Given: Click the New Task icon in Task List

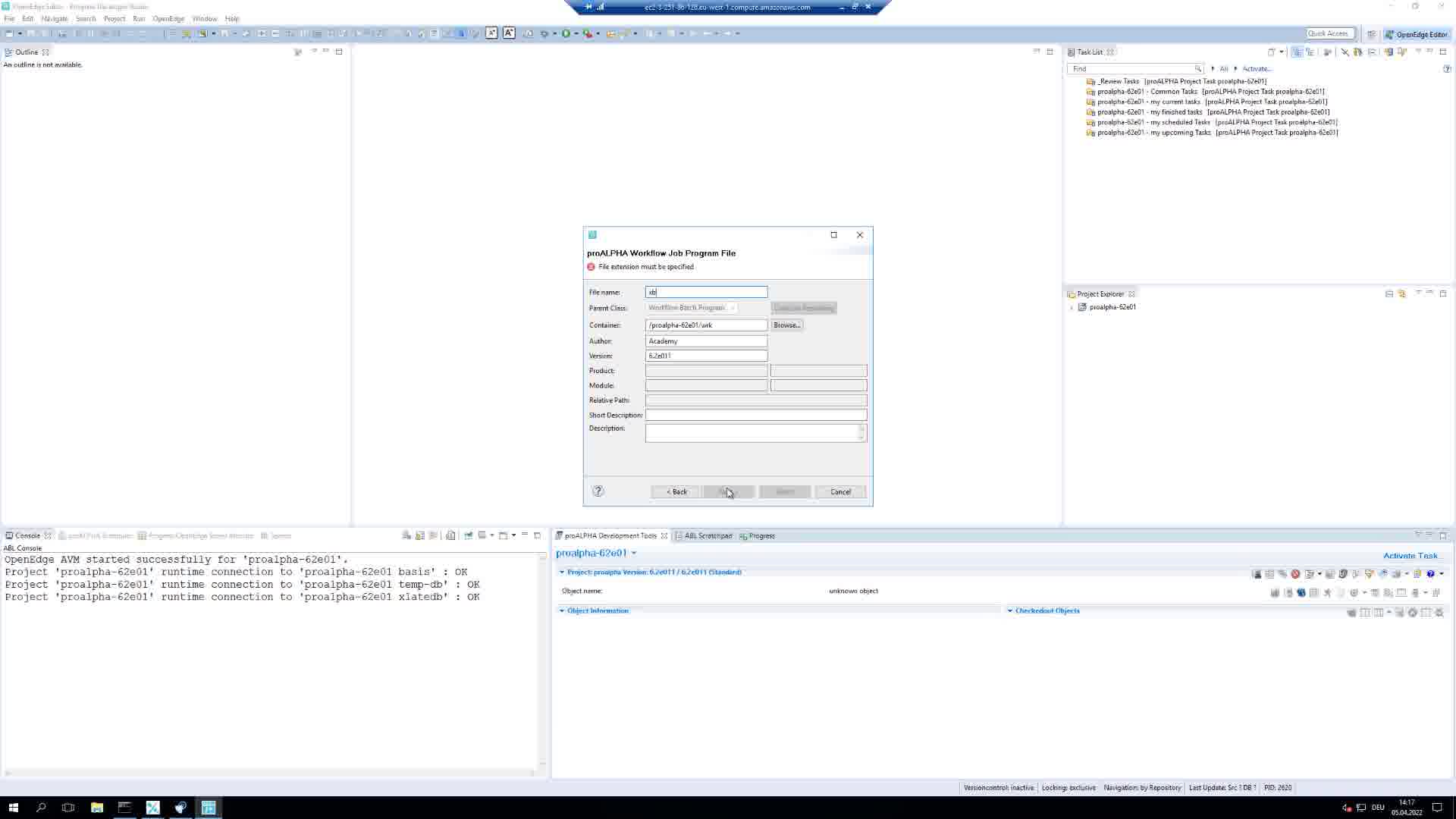Looking at the screenshot, I should (x=1272, y=52).
